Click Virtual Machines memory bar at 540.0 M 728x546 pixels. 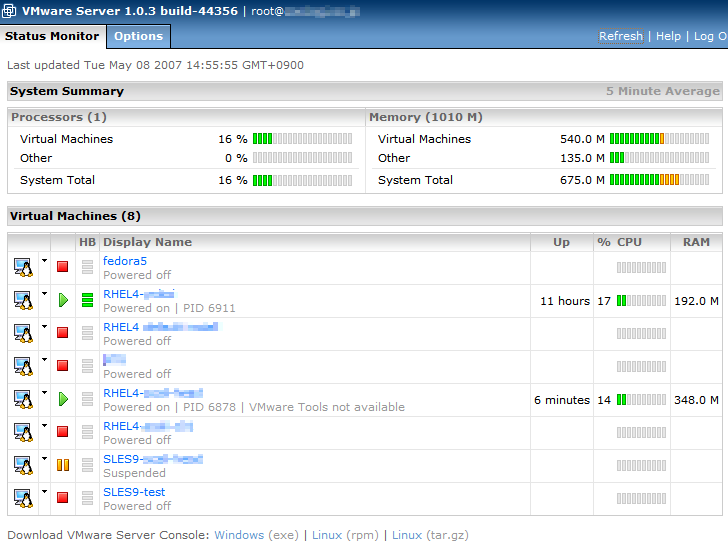point(659,139)
